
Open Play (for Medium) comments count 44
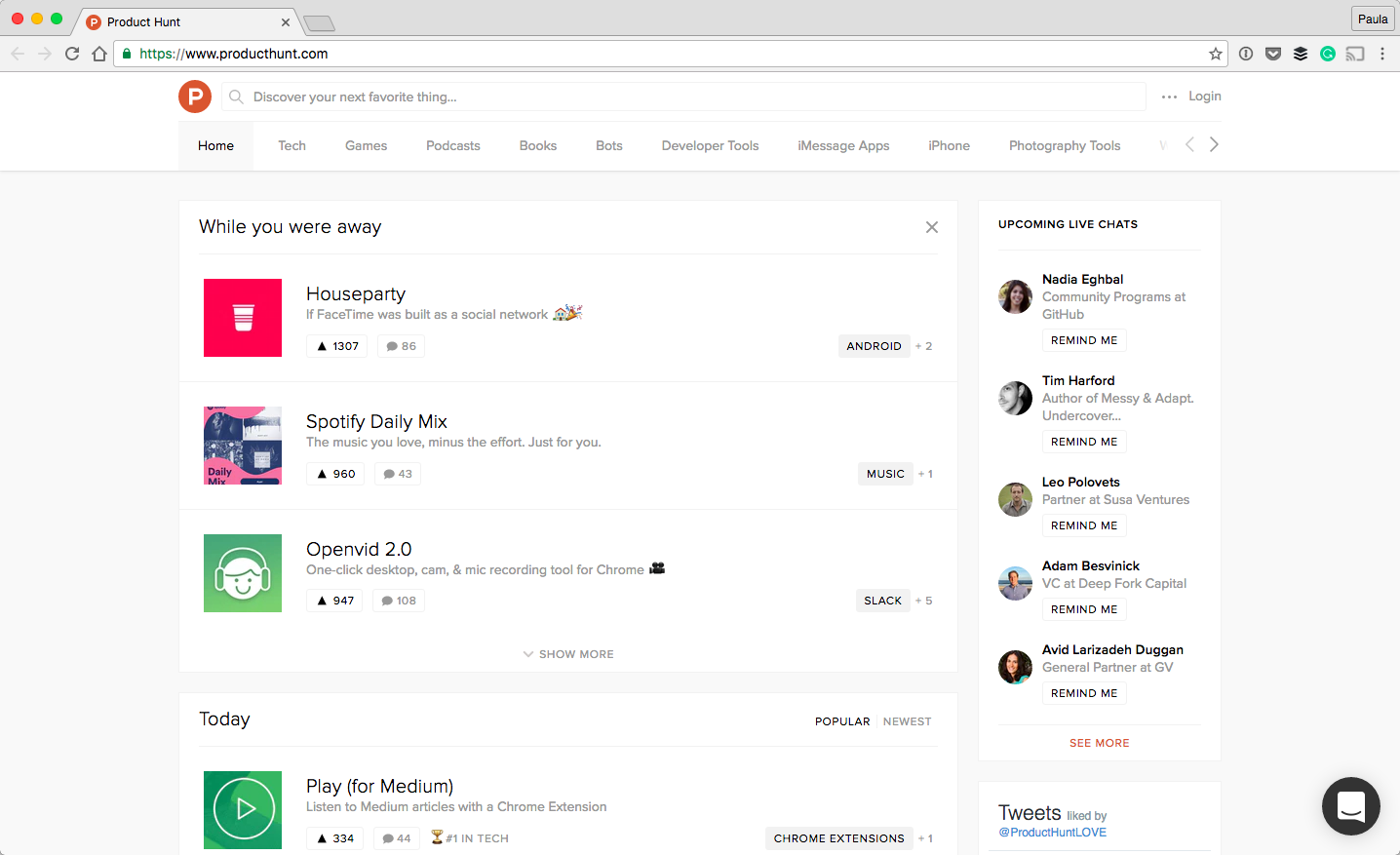pyautogui.click(x=397, y=838)
